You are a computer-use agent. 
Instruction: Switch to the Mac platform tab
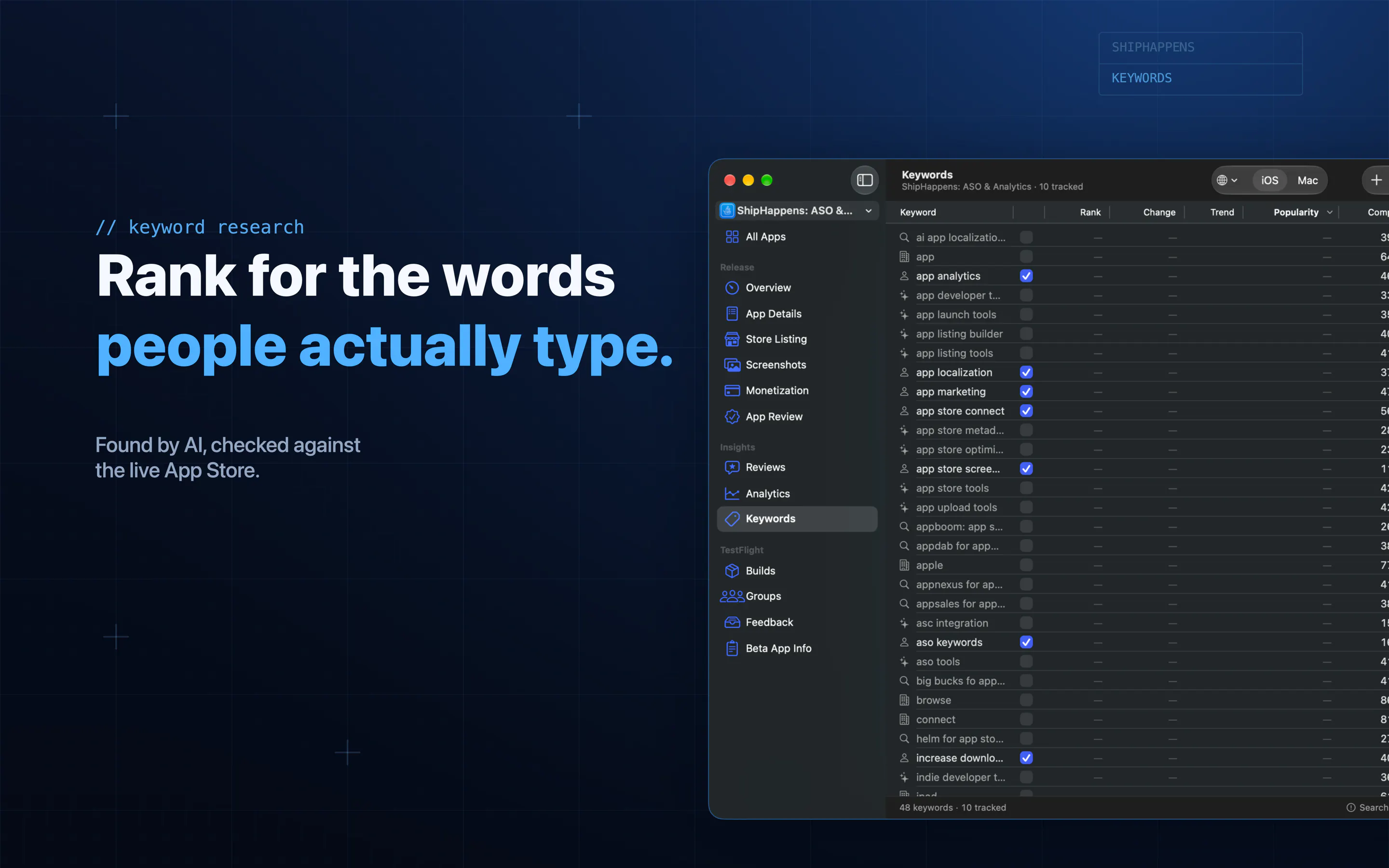[1307, 180]
